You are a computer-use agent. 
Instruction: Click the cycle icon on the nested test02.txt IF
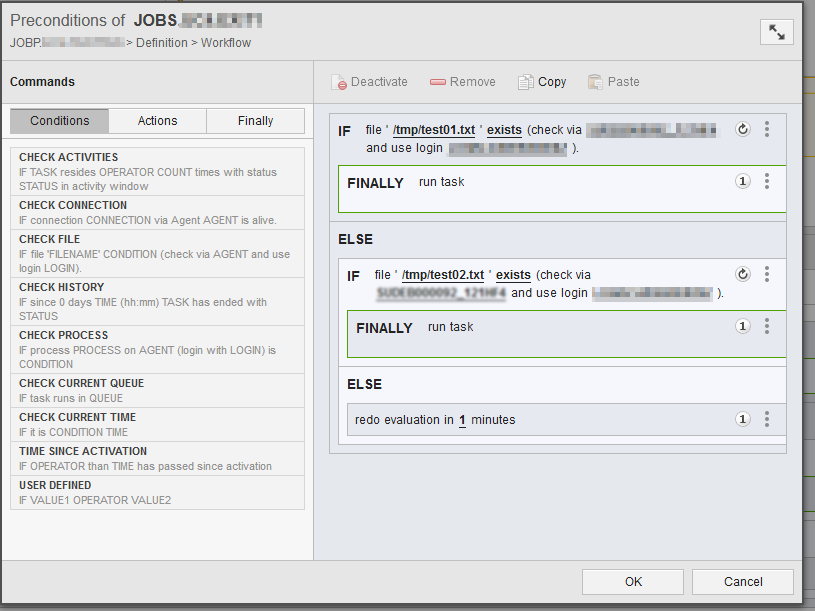tap(742, 274)
